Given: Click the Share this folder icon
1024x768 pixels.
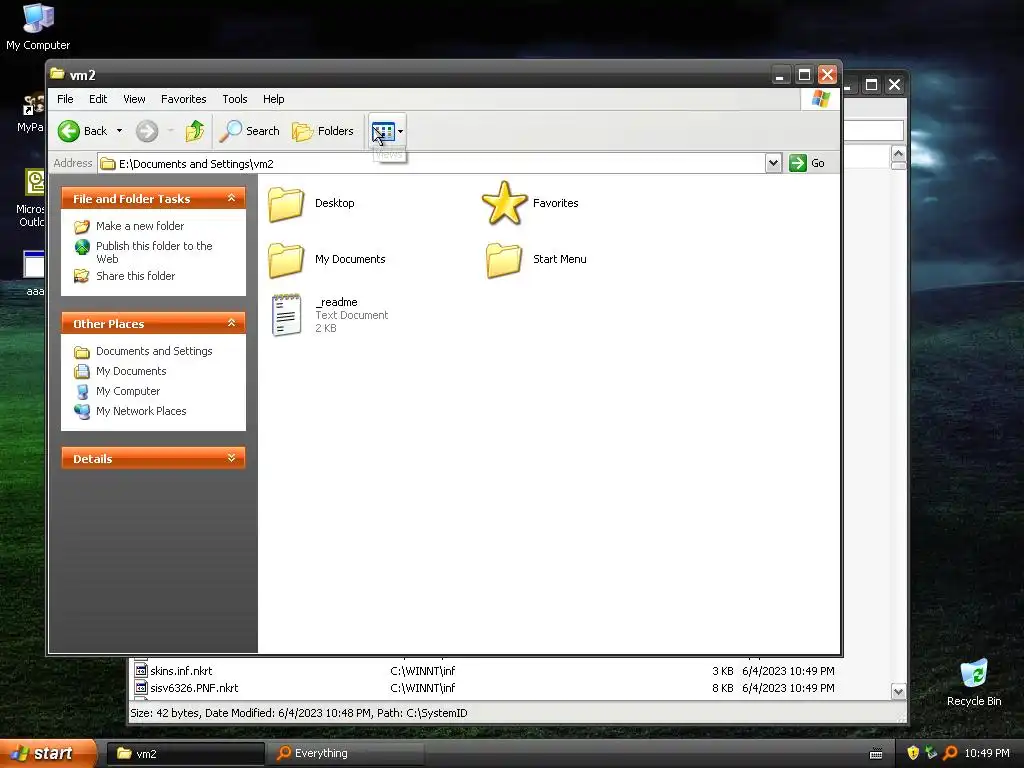Looking at the screenshot, I should pyautogui.click(x=82, y=276).
